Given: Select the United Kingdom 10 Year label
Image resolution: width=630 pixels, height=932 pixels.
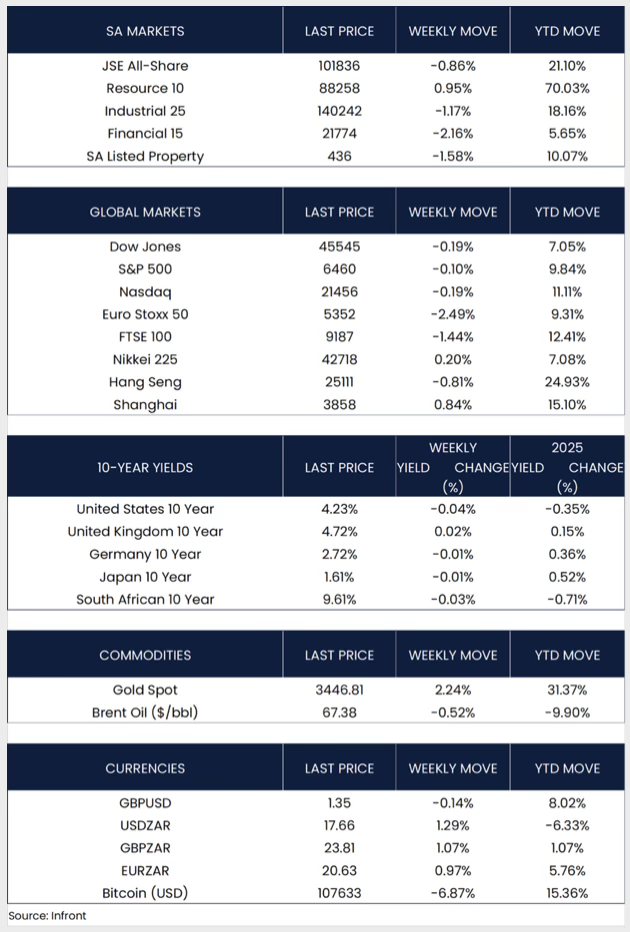Looking at the screenshot, I should [145, 532].
